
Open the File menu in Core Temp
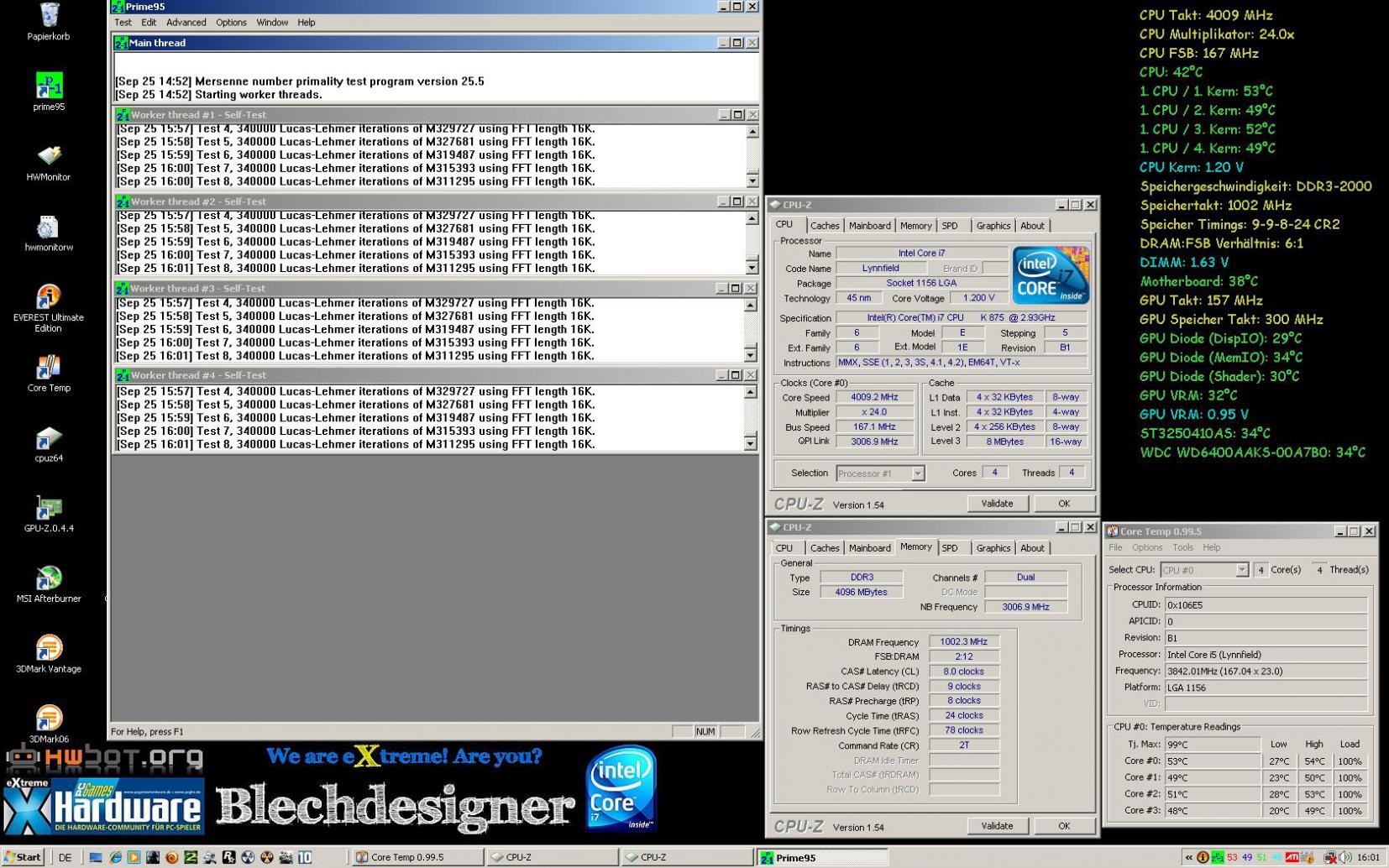click(x=1115, y=547)
